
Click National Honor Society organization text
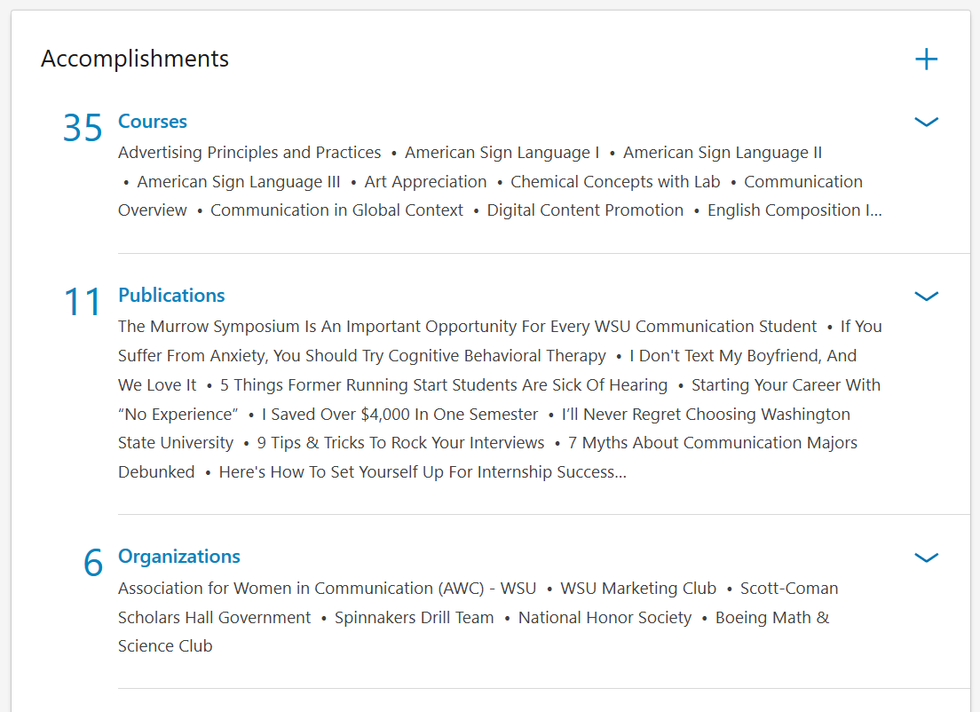(604, 618)
